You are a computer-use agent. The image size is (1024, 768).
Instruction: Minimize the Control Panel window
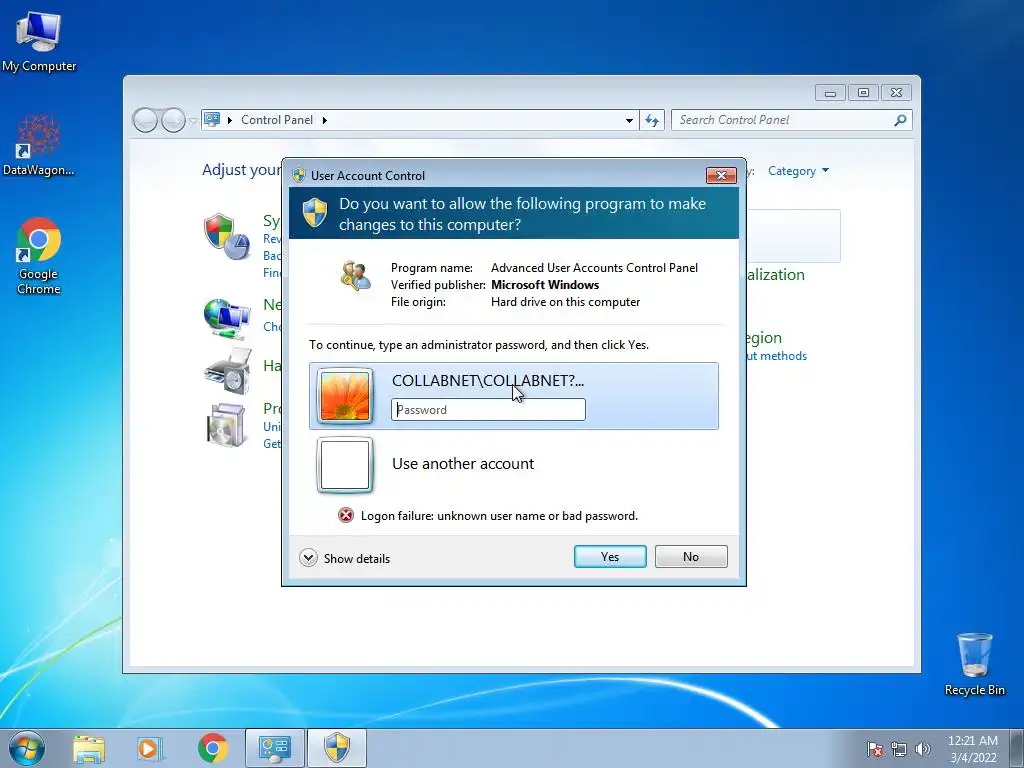click(830, 93)
